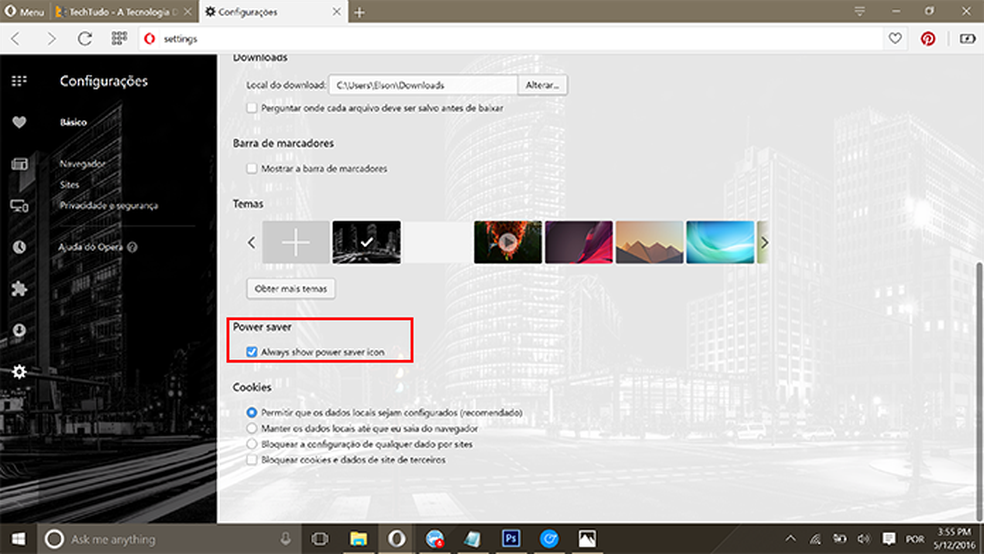984x554 pixels.
Task: Select Bloquear a configuração de qualquer dado radio
Action: click(252, 443)
